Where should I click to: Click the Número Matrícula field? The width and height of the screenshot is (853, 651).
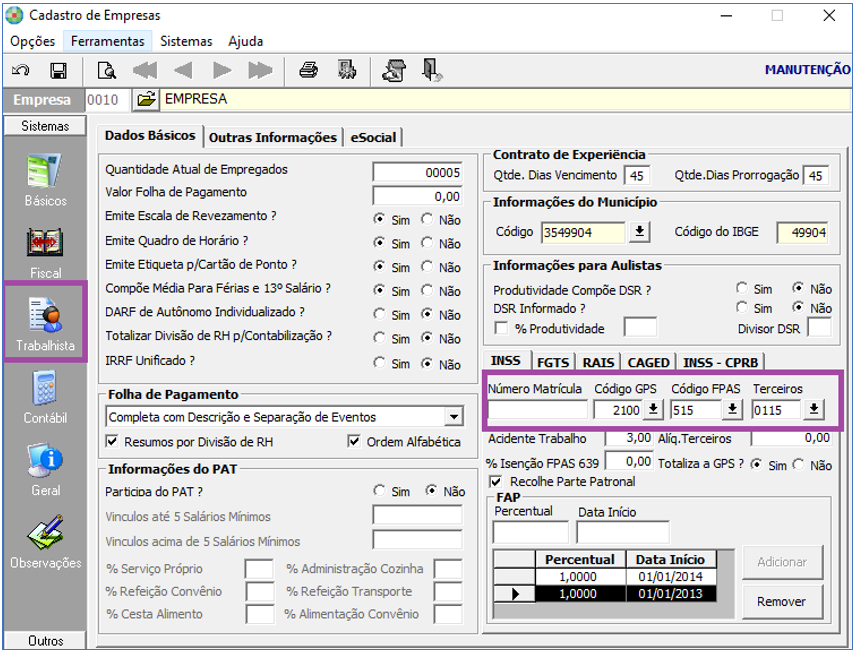(537, 410)
